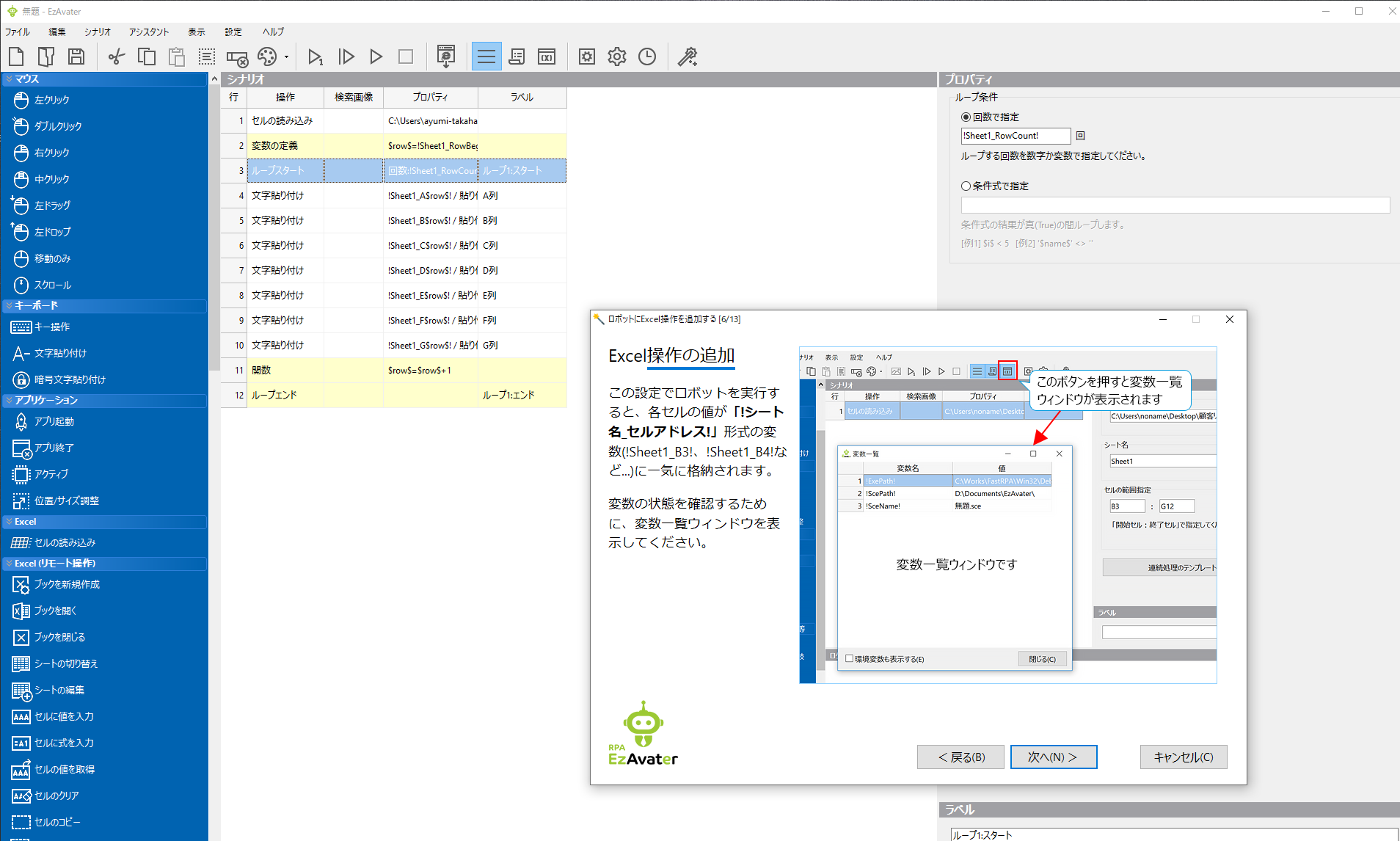Select the 左クリック mouse action
This screenshot has width=1400, height=841.
click(x=51, y=100)
